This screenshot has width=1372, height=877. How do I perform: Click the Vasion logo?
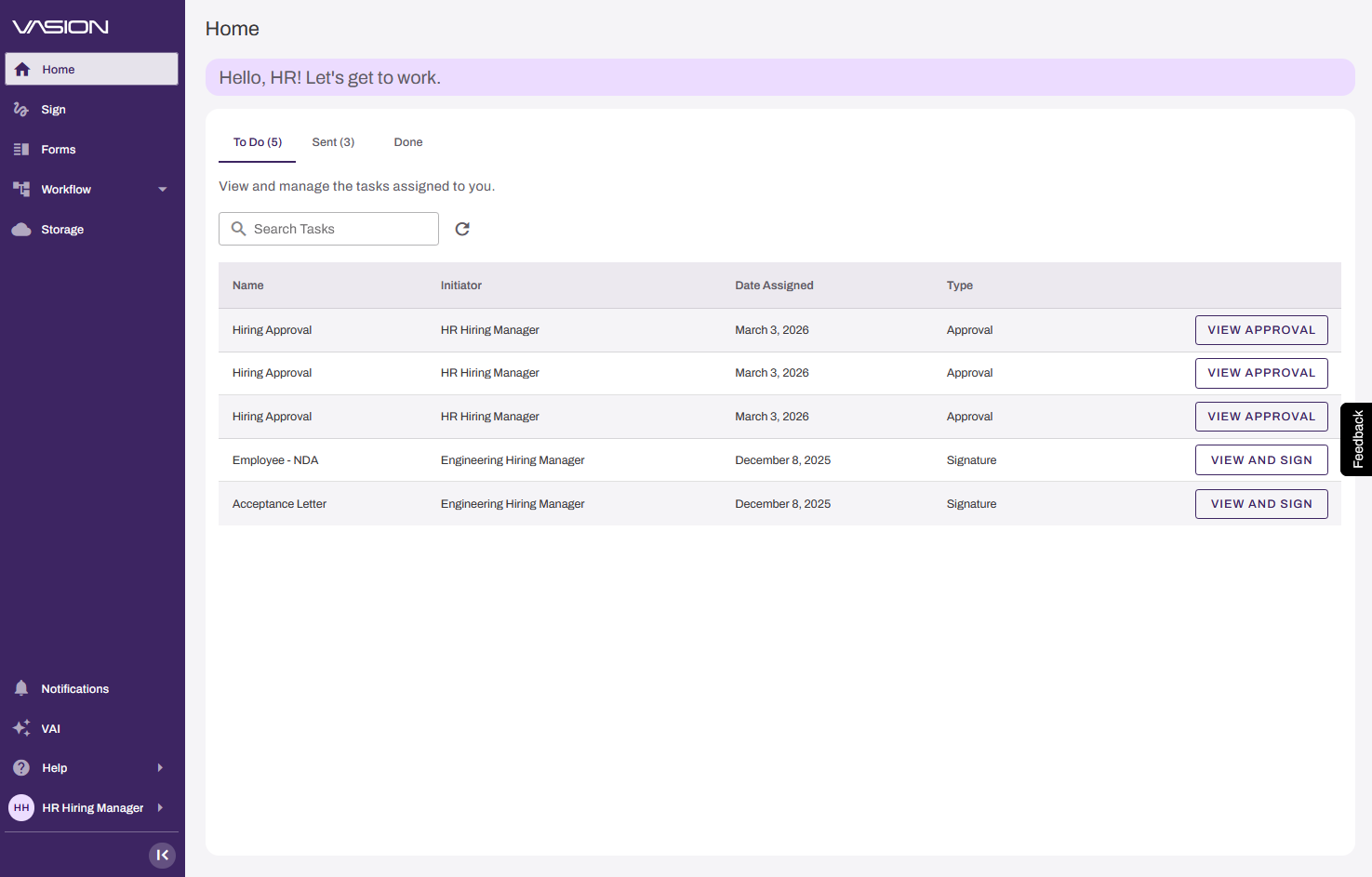[60, 27]
